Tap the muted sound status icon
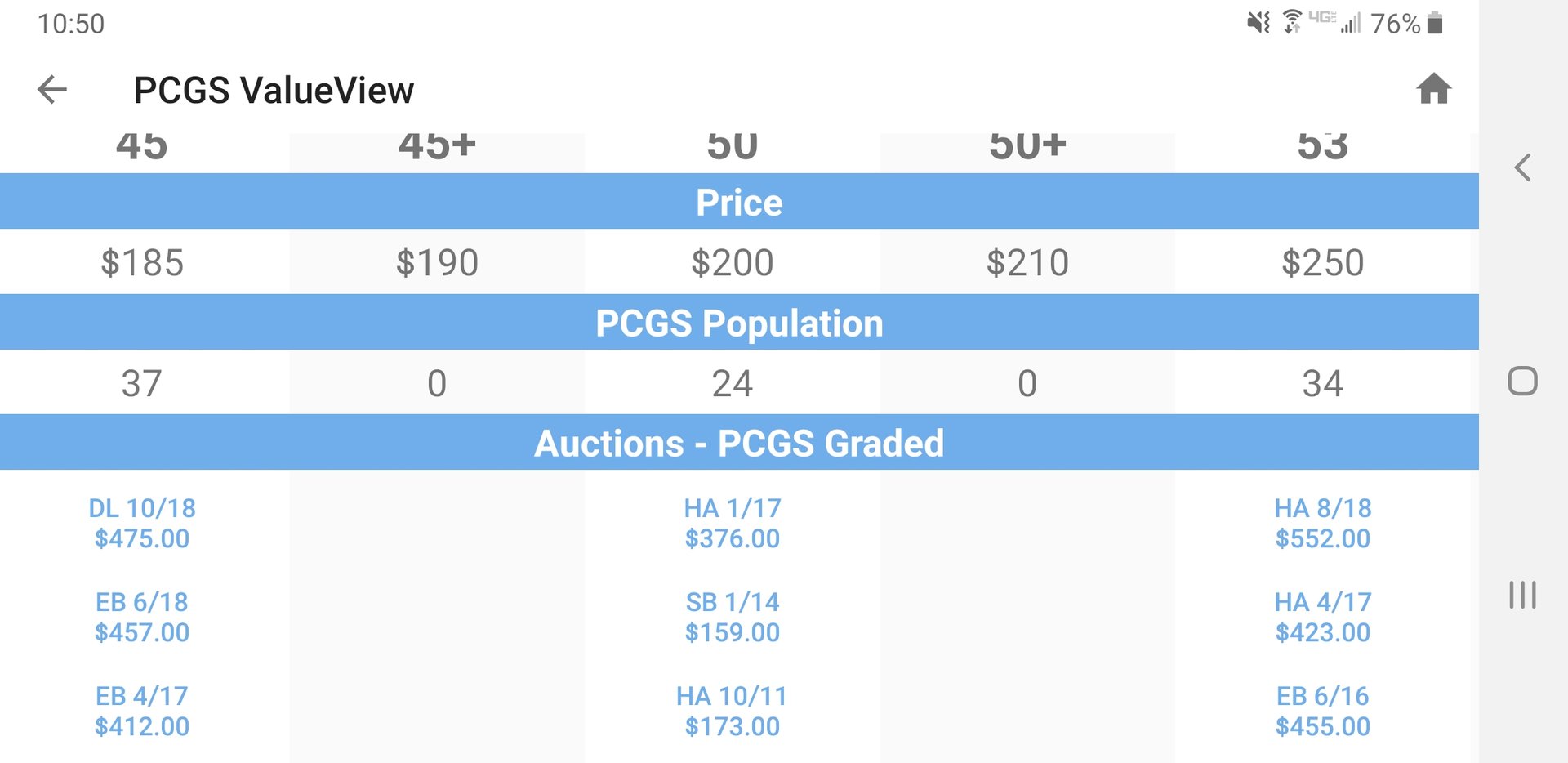The height and width of the screenshot is (763, 1568). [1258, 23]
